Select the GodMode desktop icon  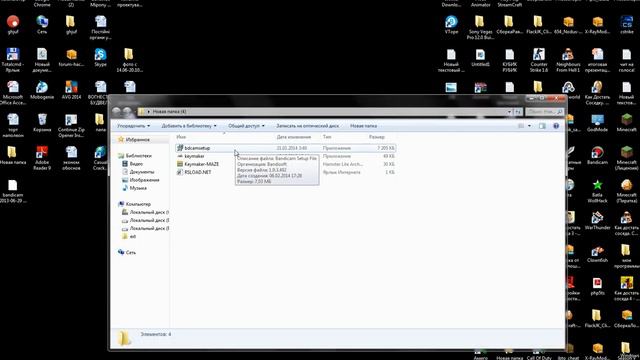coord(598,123)
